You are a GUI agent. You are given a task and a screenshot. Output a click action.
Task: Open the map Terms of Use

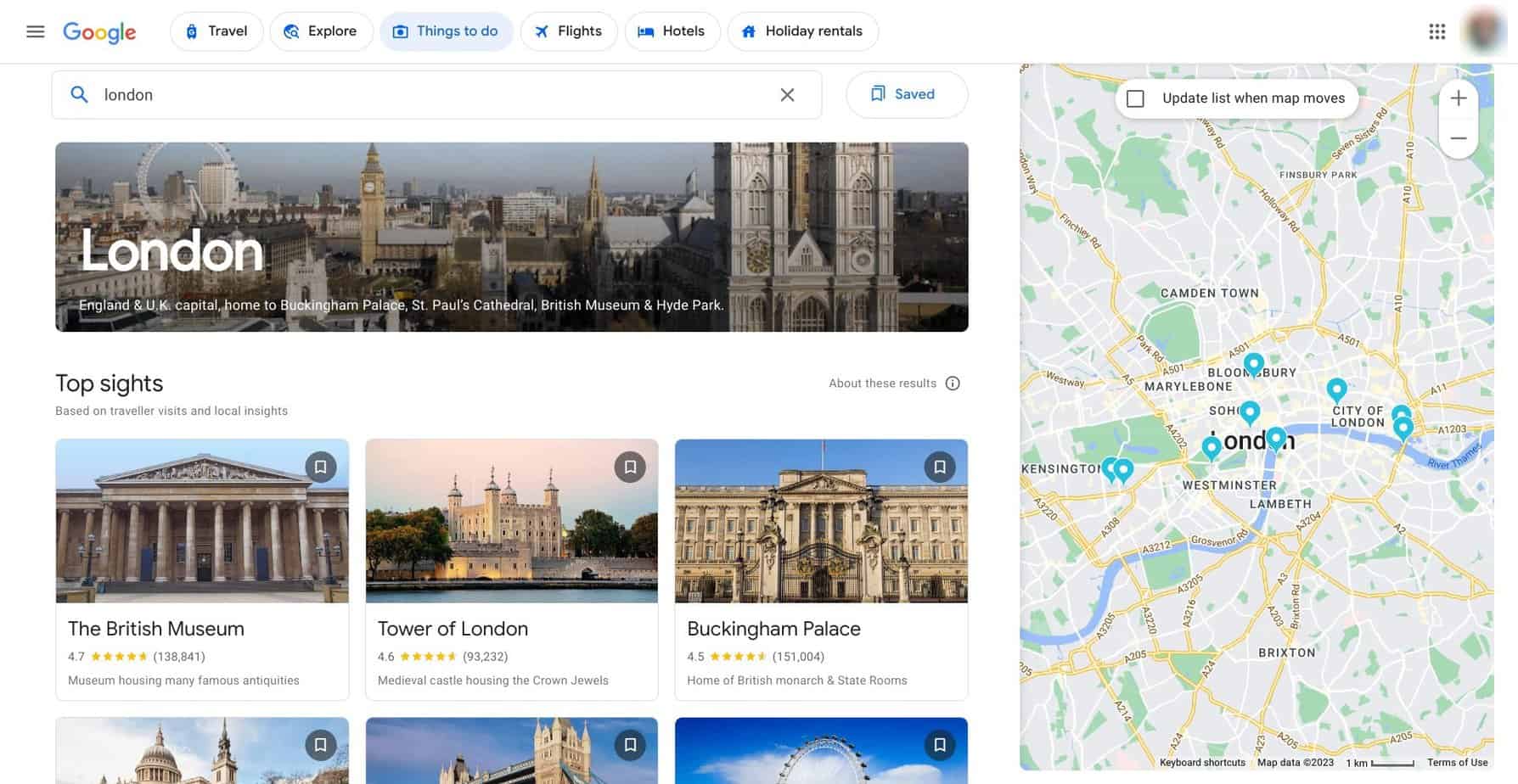(1457, 763)
